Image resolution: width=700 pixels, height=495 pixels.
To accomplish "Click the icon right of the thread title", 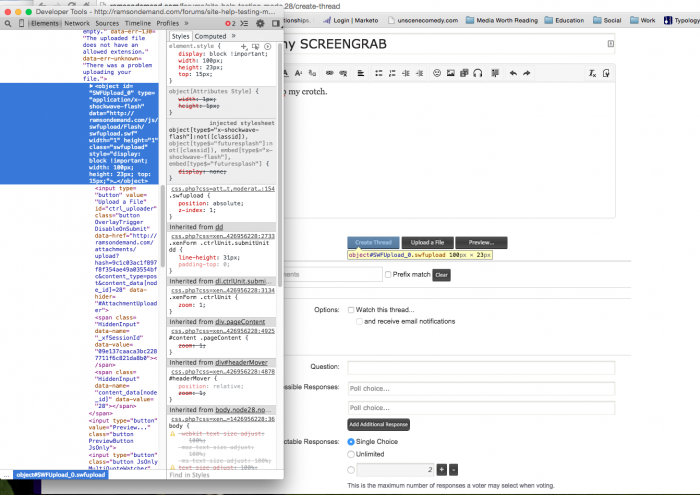I will [x=611, y=44].
